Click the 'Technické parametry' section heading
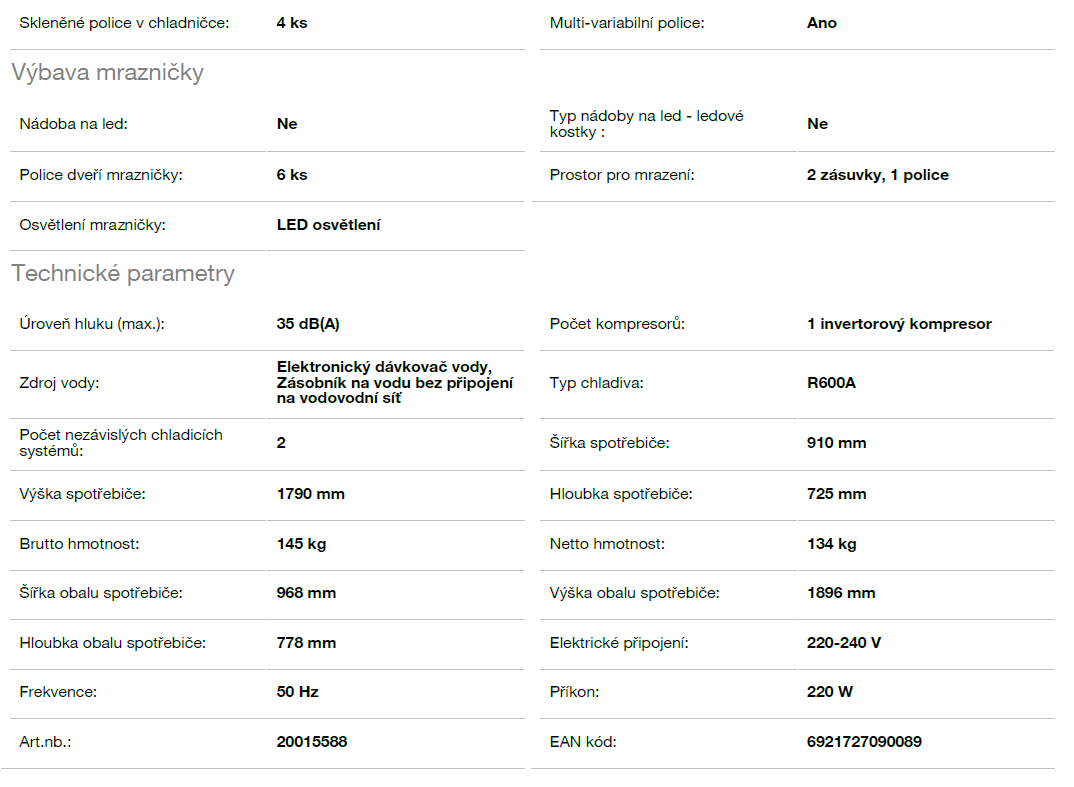 click(123, 274)
